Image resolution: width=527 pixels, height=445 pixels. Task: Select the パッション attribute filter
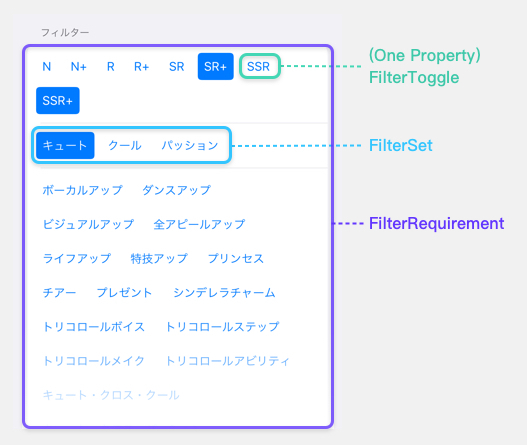pyautogui.click(x=190, y=146)
